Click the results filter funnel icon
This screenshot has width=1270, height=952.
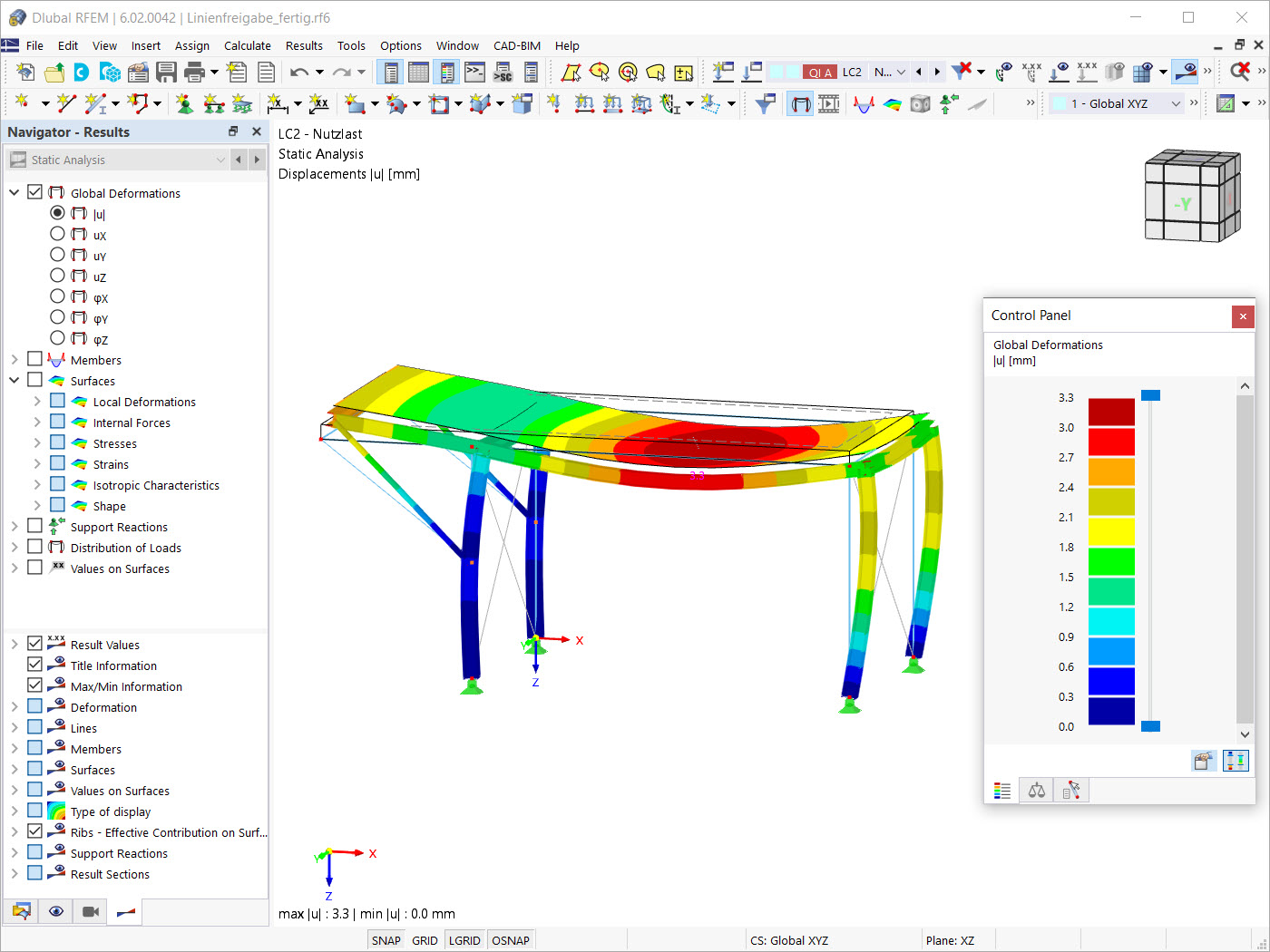pyautogui.click(x=766, y=104)
